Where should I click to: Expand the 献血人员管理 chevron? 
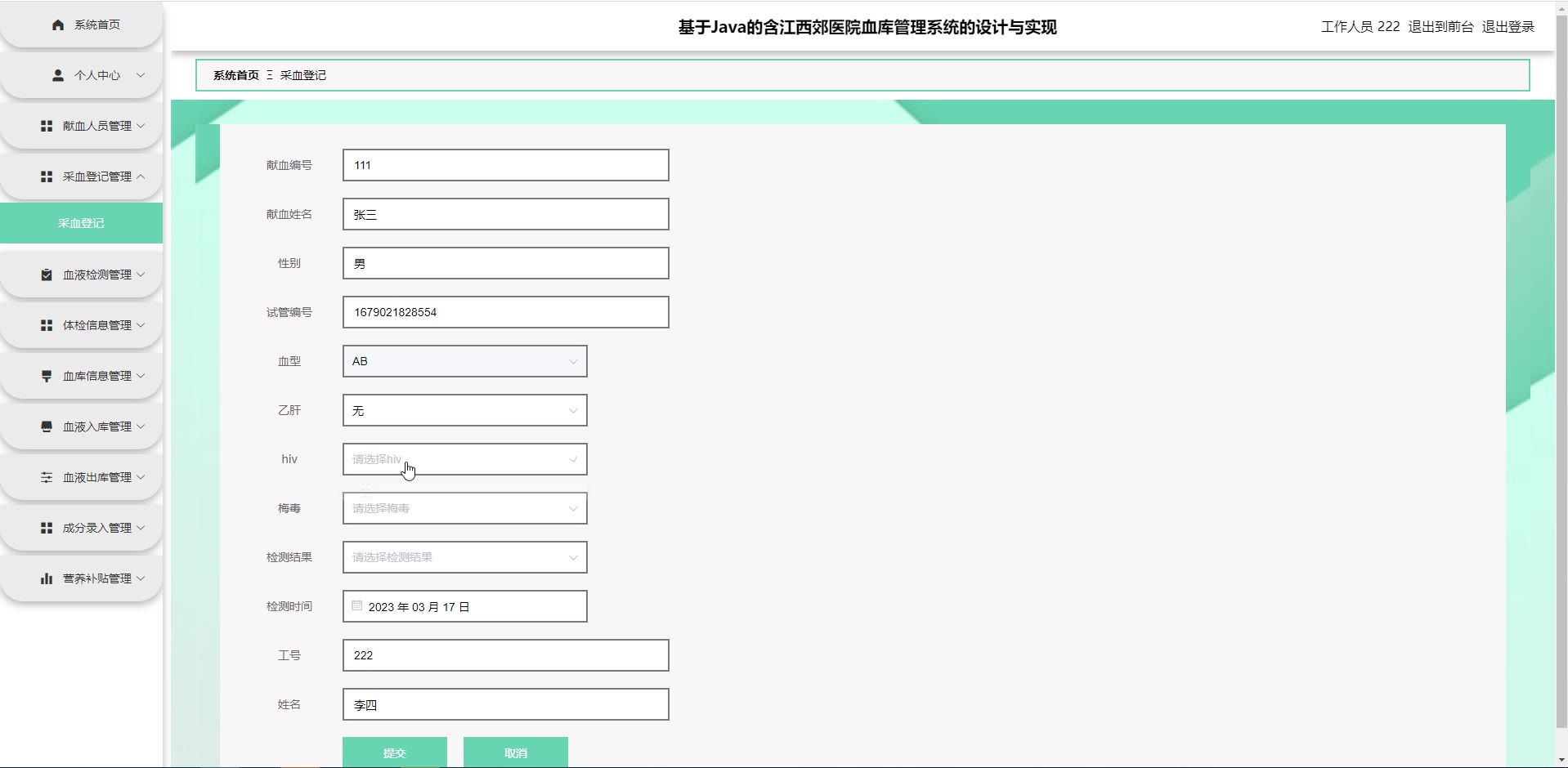(141, 126)
